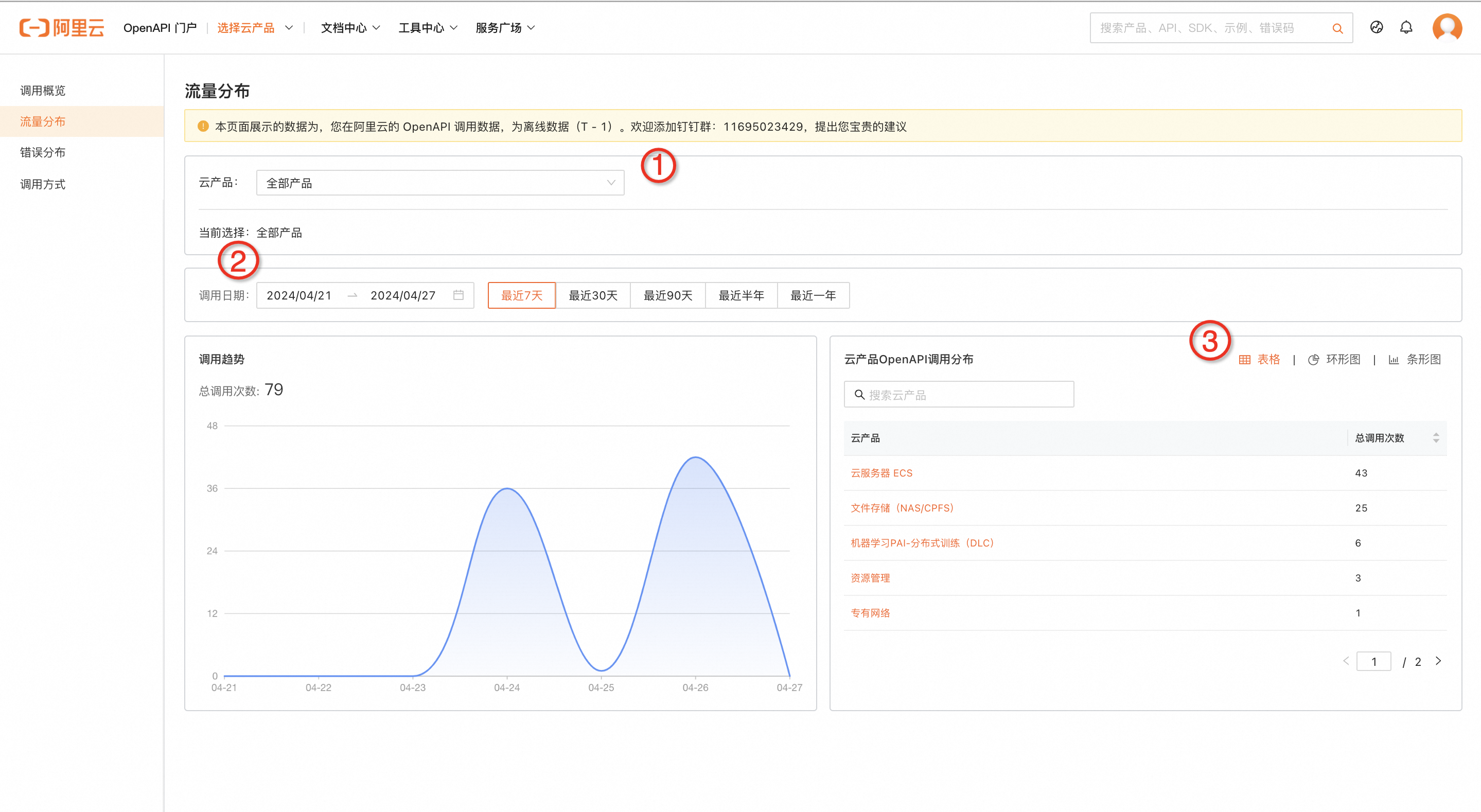Screen dimensions: 1481x812
Task: Click total call count value 79
Action: point(274,390)
